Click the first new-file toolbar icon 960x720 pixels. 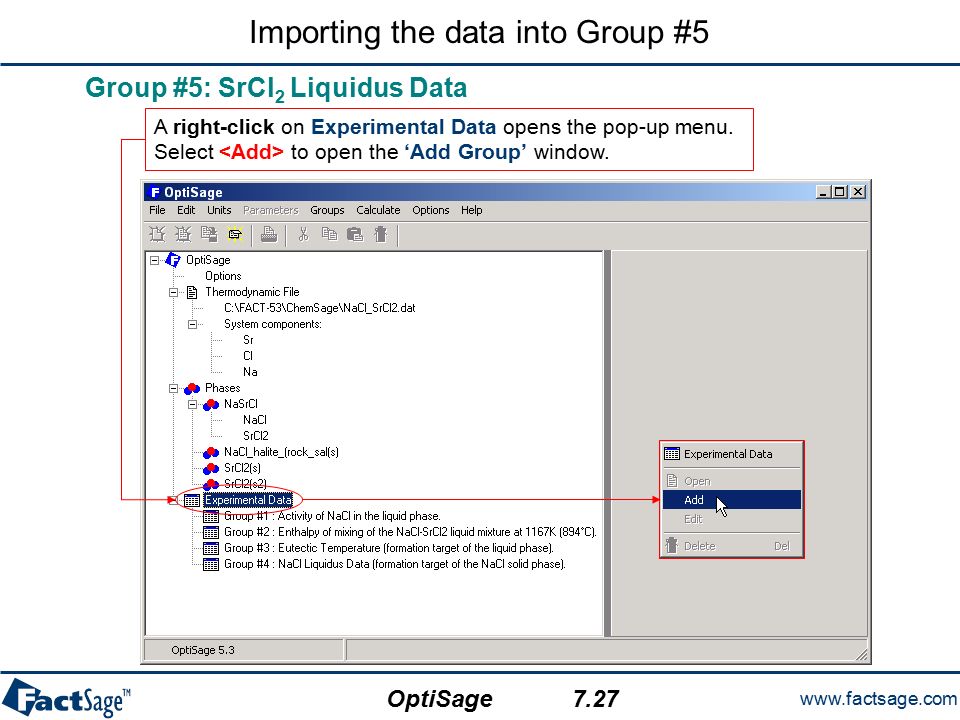pyautogui.click(x=157, y=234)
